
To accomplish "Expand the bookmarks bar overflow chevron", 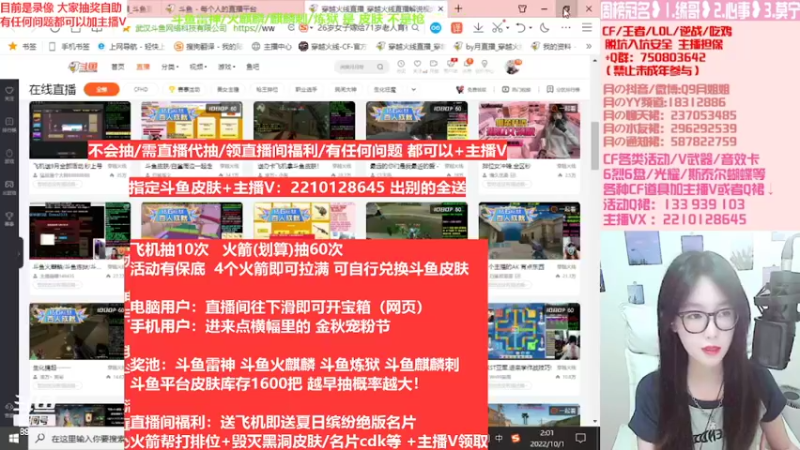I will tap(588, 46).
